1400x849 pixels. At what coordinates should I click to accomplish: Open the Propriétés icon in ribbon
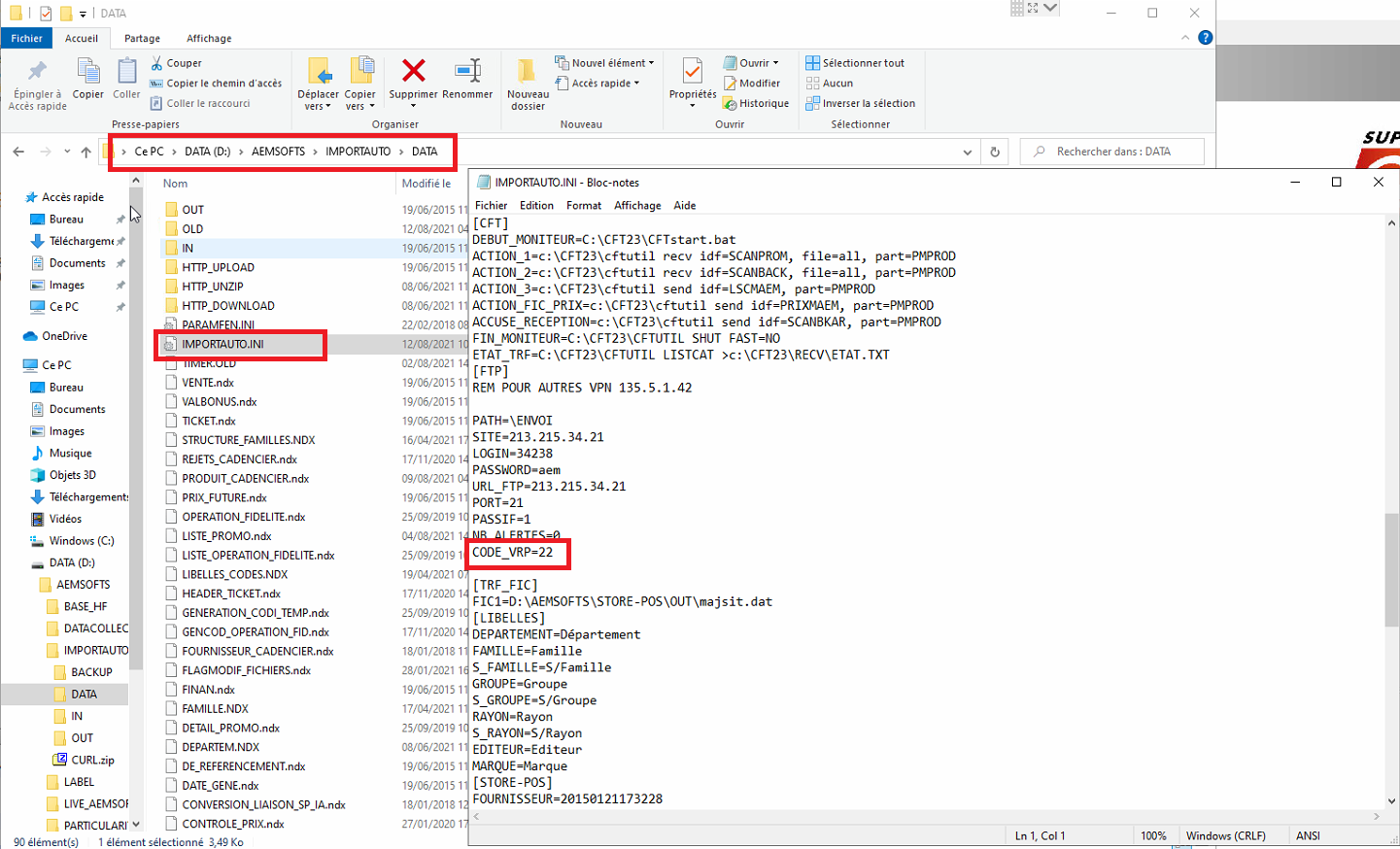point(692,73)
